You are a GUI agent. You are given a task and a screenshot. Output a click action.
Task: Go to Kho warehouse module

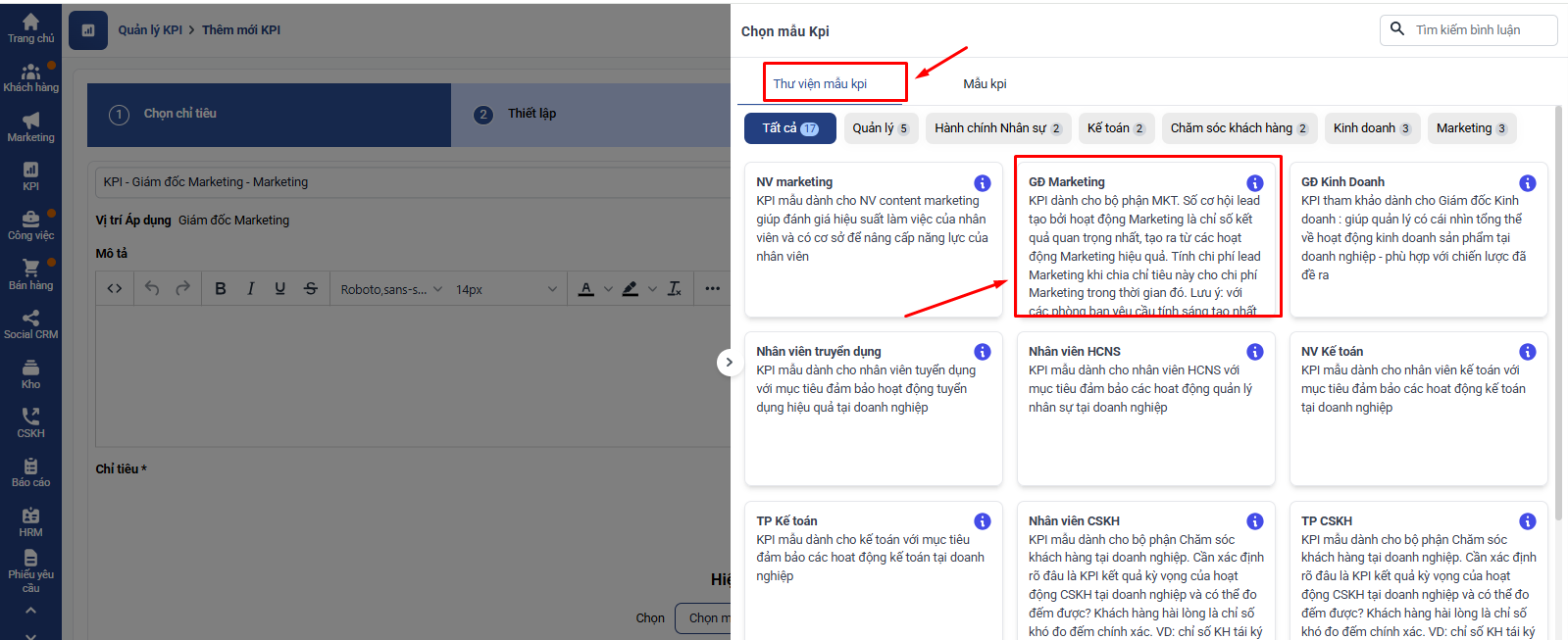tap(30, 373)
